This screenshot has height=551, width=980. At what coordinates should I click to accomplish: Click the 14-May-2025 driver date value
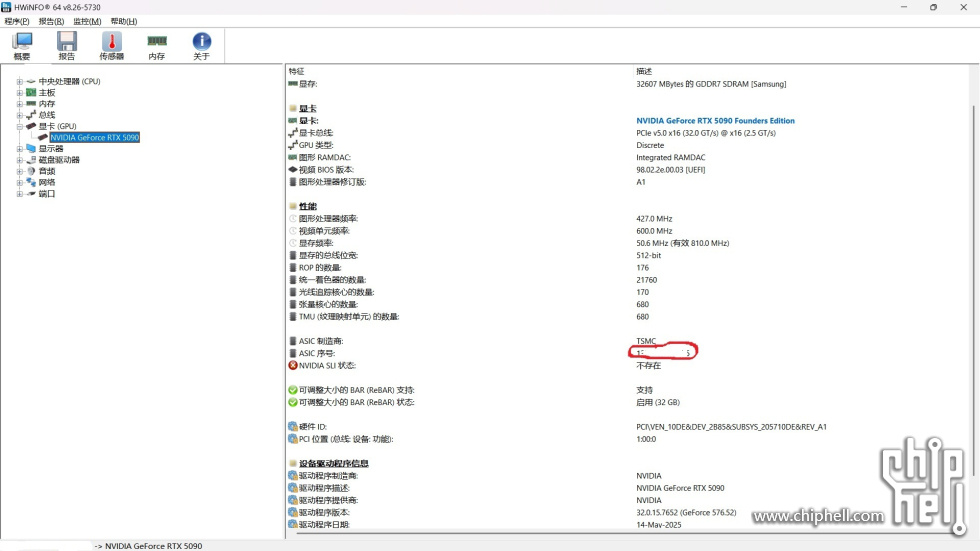tap(659, 525)
